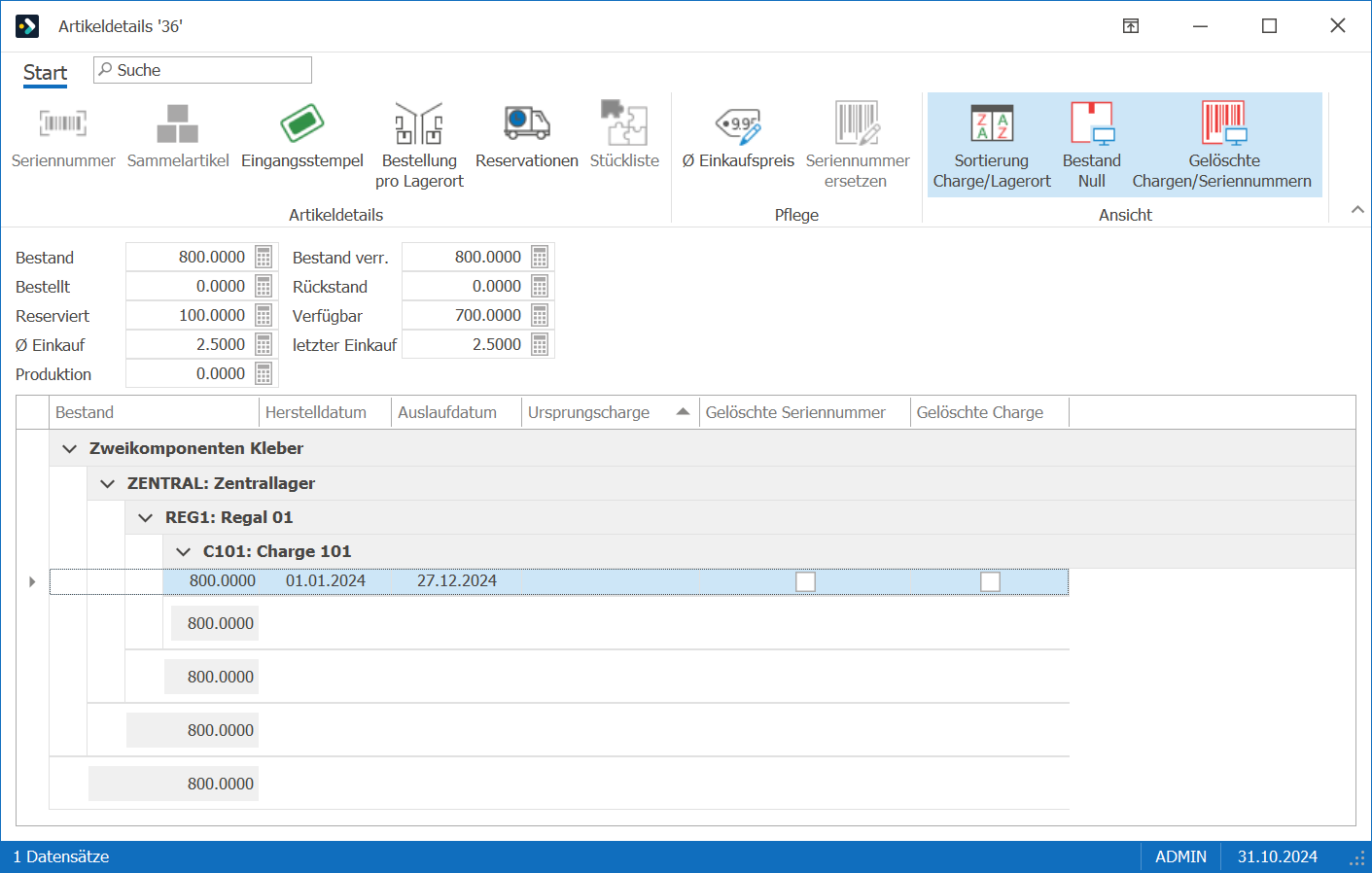
Task: Toggle the Bestand Null view
Action: point(1091,145)
